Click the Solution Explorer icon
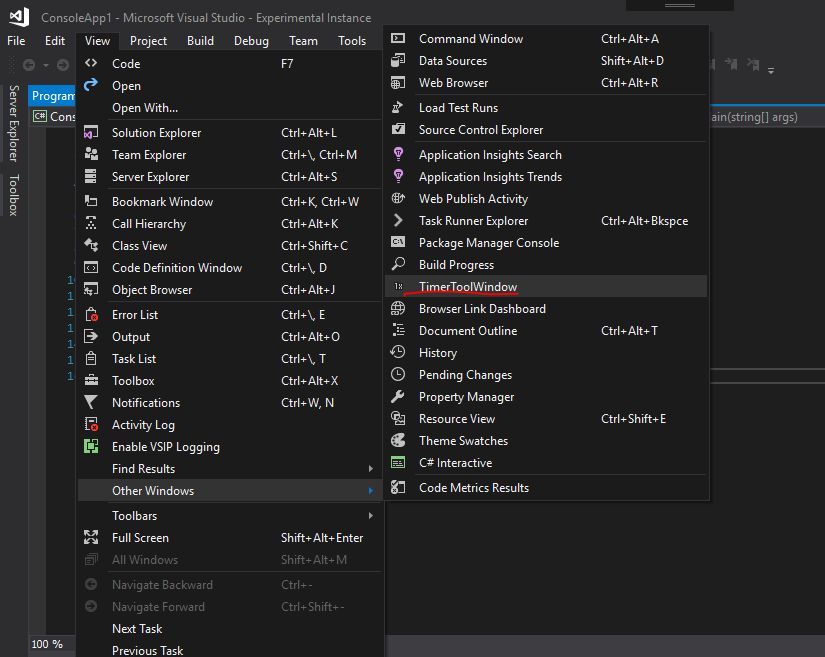The height and width of the screenshot is (657, 825). 91,132
